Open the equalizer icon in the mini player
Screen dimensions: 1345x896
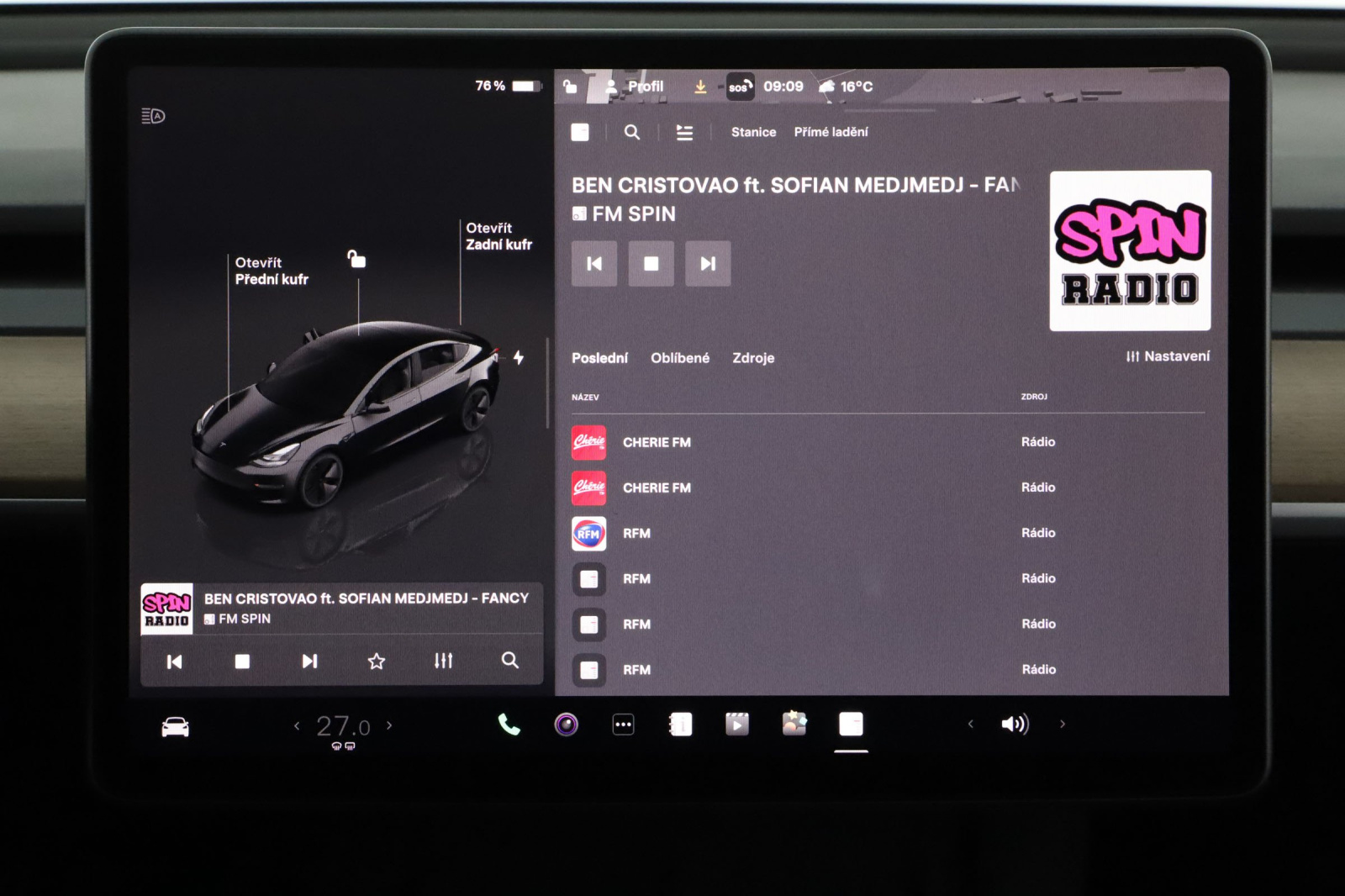click(443, 661)
